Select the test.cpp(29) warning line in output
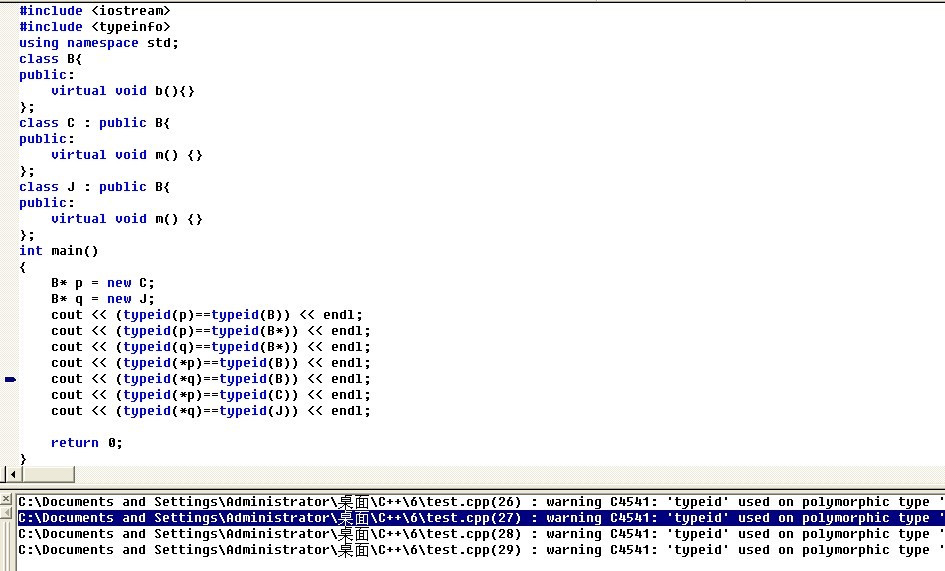The image size is (945, 571). [x=480, y=550]
